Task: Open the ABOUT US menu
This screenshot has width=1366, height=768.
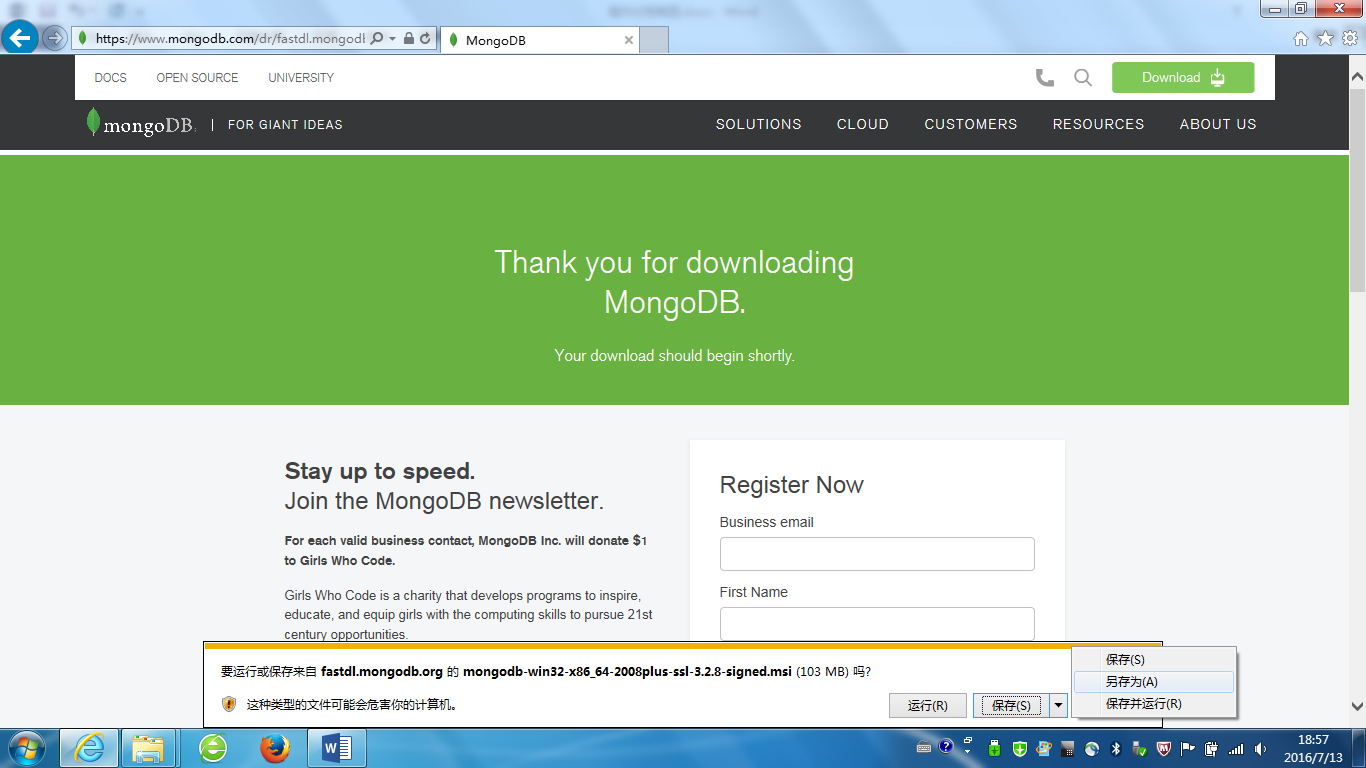Action: (1218, 124)
